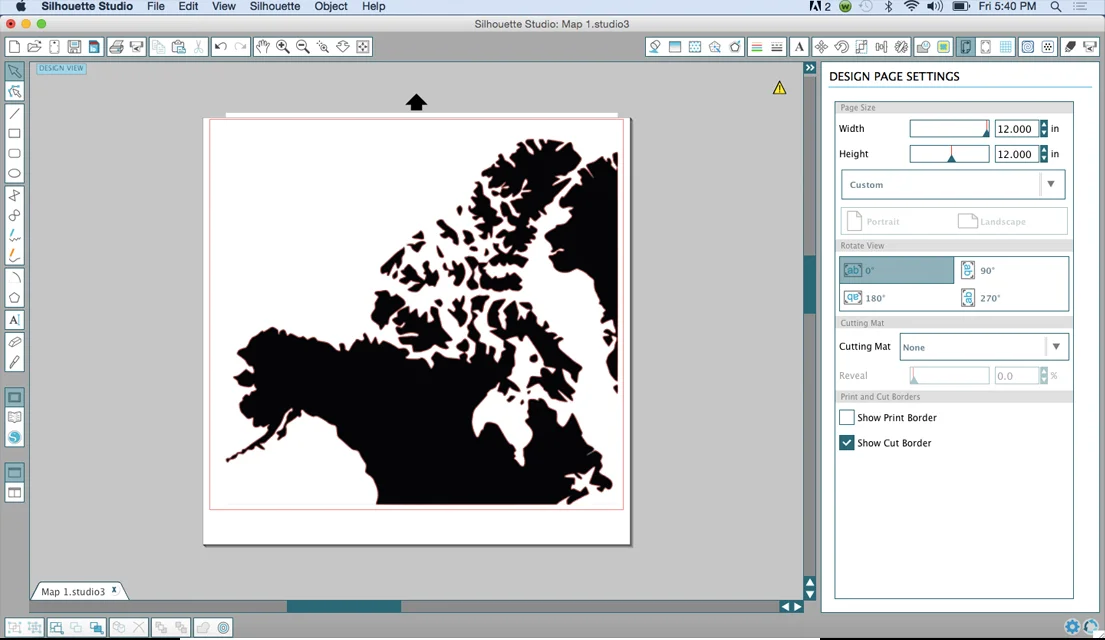This screenshot has width=1105, height=640.
Task: Open the Object menu
Action: click(x=331, y=6)
